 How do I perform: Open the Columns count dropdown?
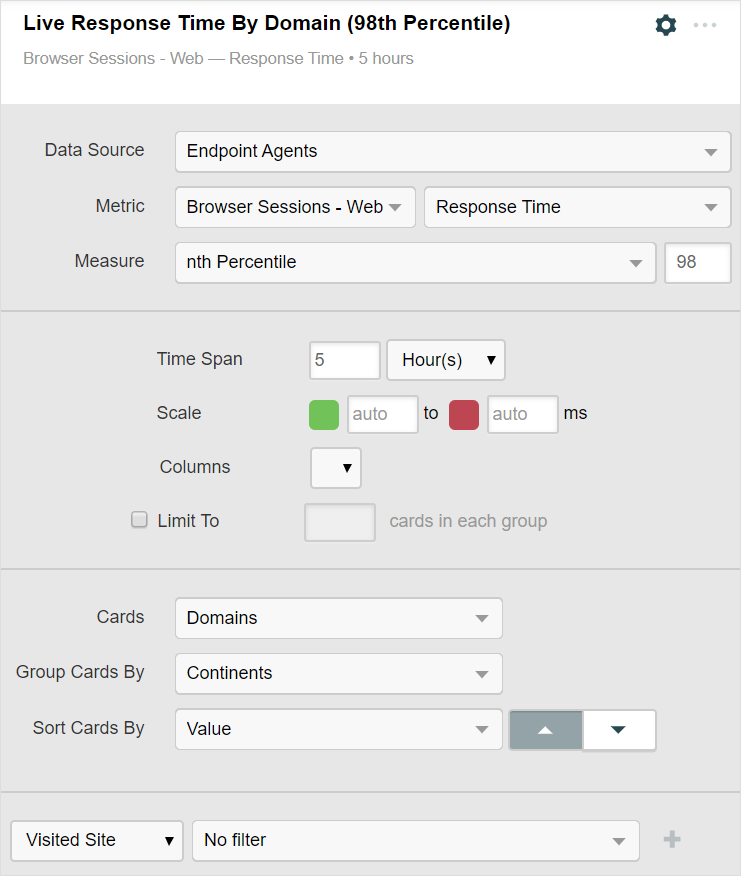point(336,467)
